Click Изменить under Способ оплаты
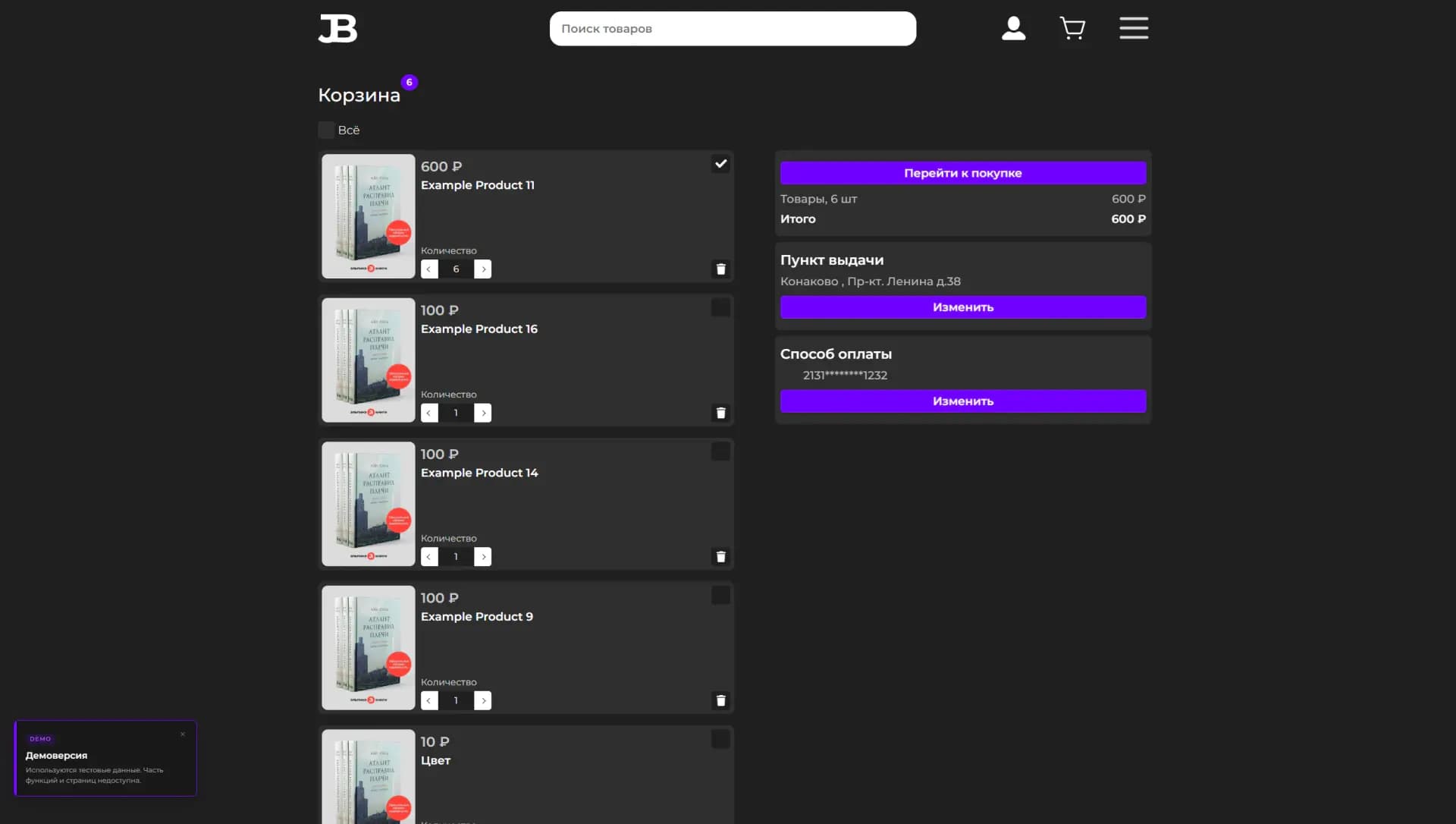The width and height of the screenshot is (1456, 824). [963, 401]
